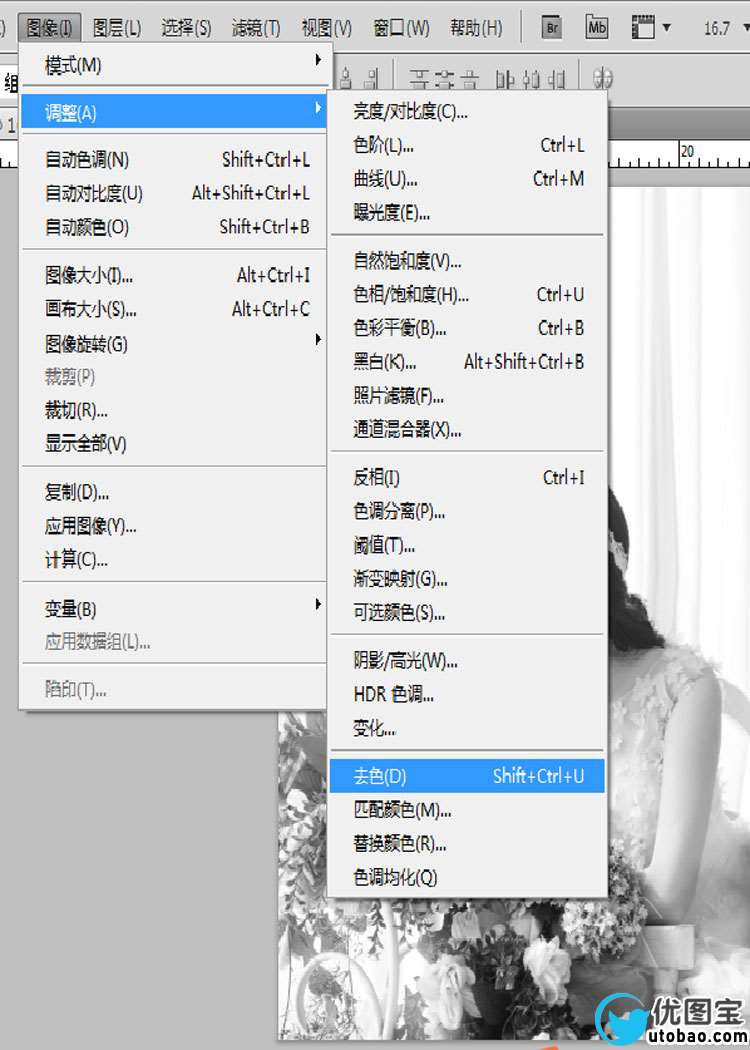Open the 滤镜(T) menu
The image size is (750, 1050).
(256, 28)
